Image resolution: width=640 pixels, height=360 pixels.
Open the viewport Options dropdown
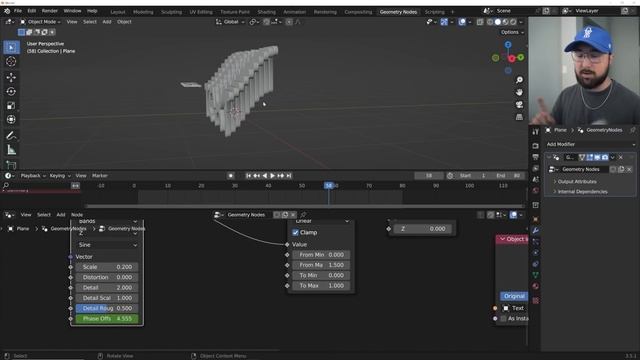[512, 32]
